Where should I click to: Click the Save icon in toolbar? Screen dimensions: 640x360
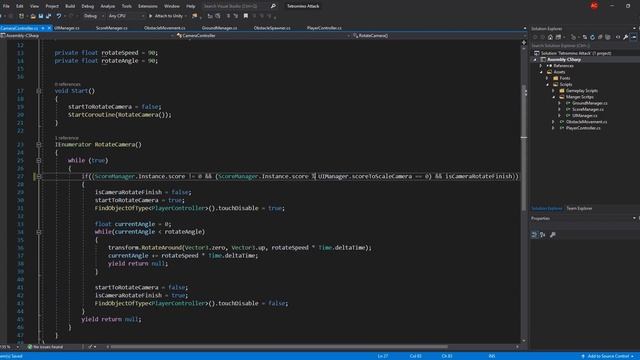click(41, 16)
